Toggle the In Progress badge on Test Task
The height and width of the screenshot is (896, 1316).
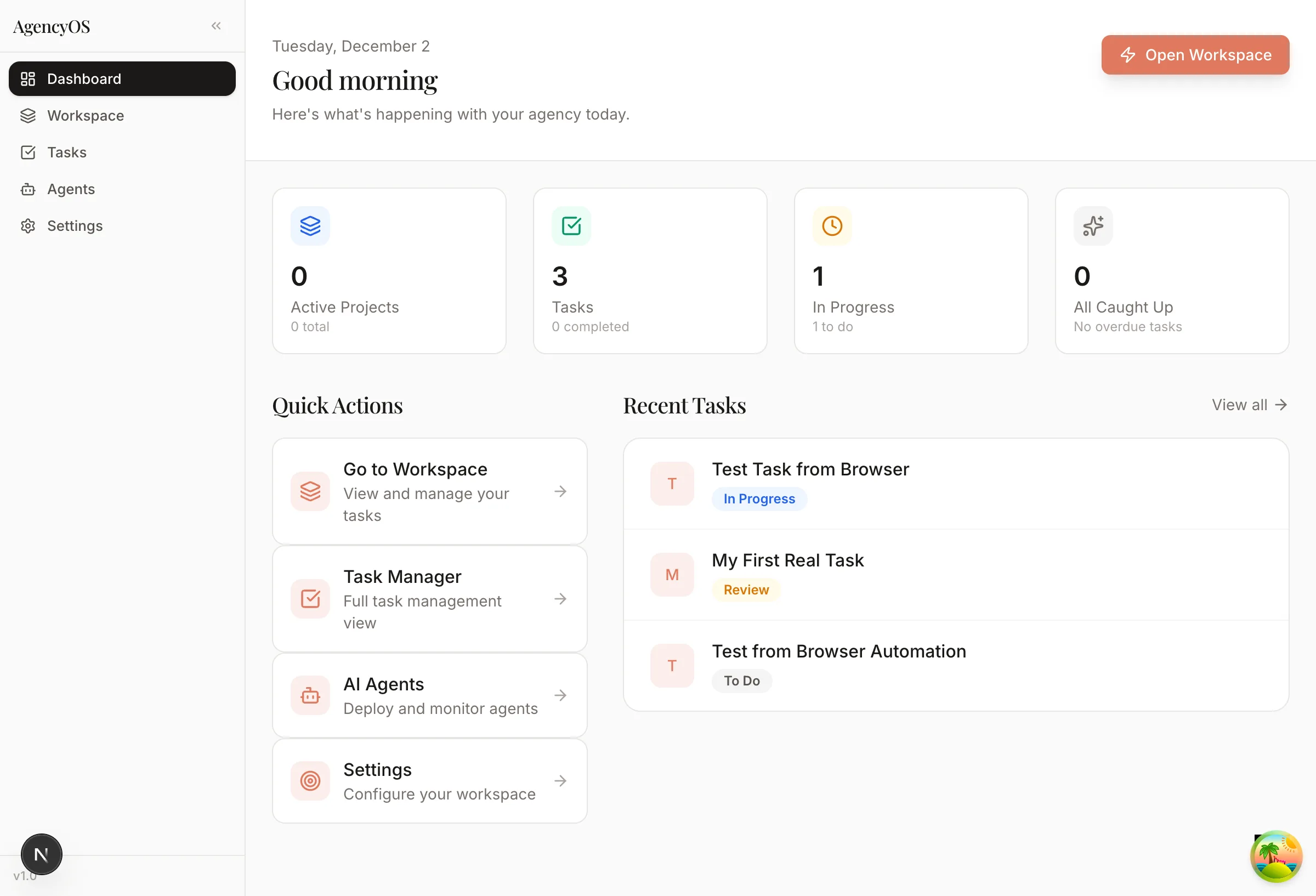[x=759, y=499]
